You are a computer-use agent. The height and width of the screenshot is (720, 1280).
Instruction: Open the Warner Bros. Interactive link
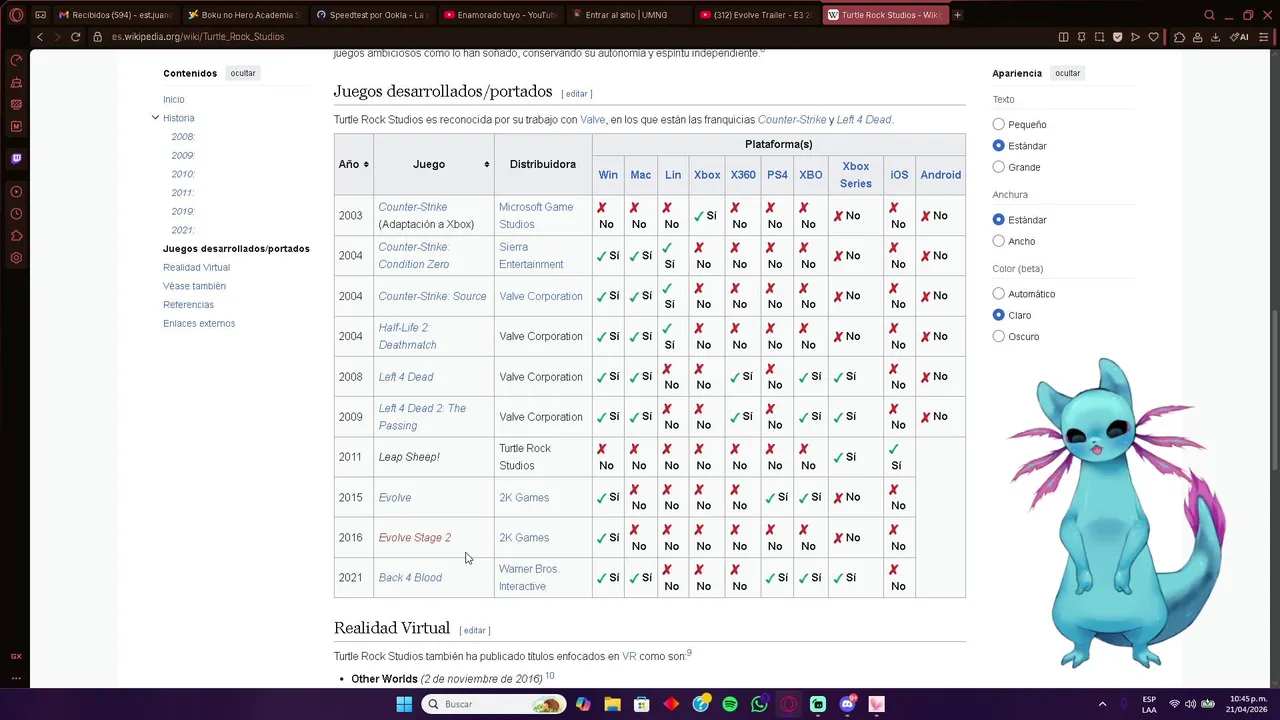[x=529, y=578]
